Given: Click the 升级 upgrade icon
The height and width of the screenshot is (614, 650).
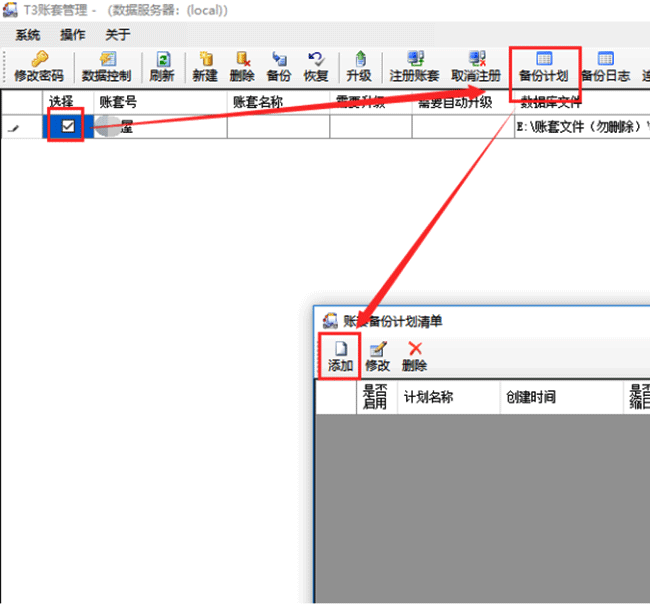Looking at the screenshot, I should (x=360, y=59).
